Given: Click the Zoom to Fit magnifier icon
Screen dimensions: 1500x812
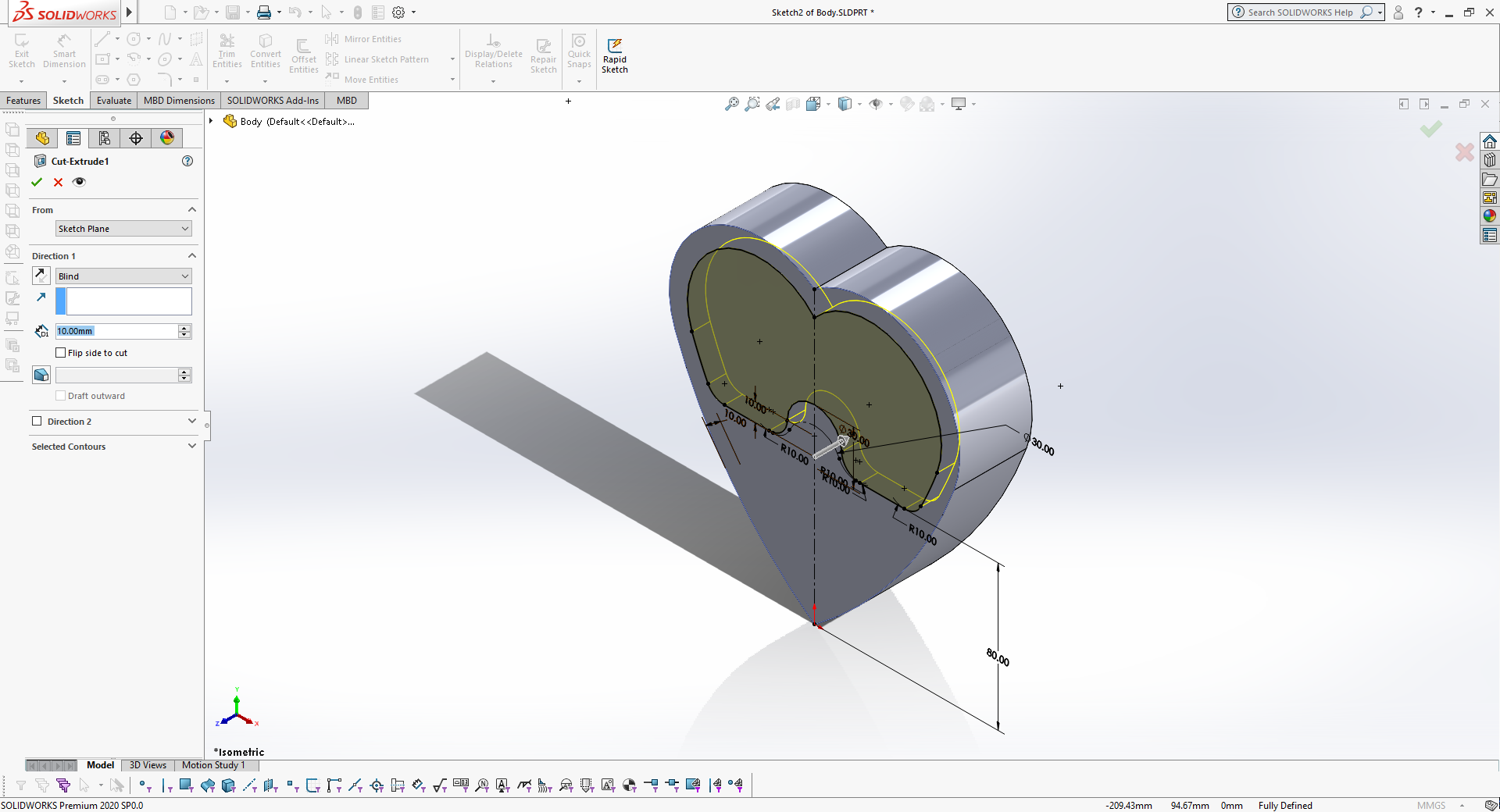Looking at the screenshot, I should pos(732,104).
